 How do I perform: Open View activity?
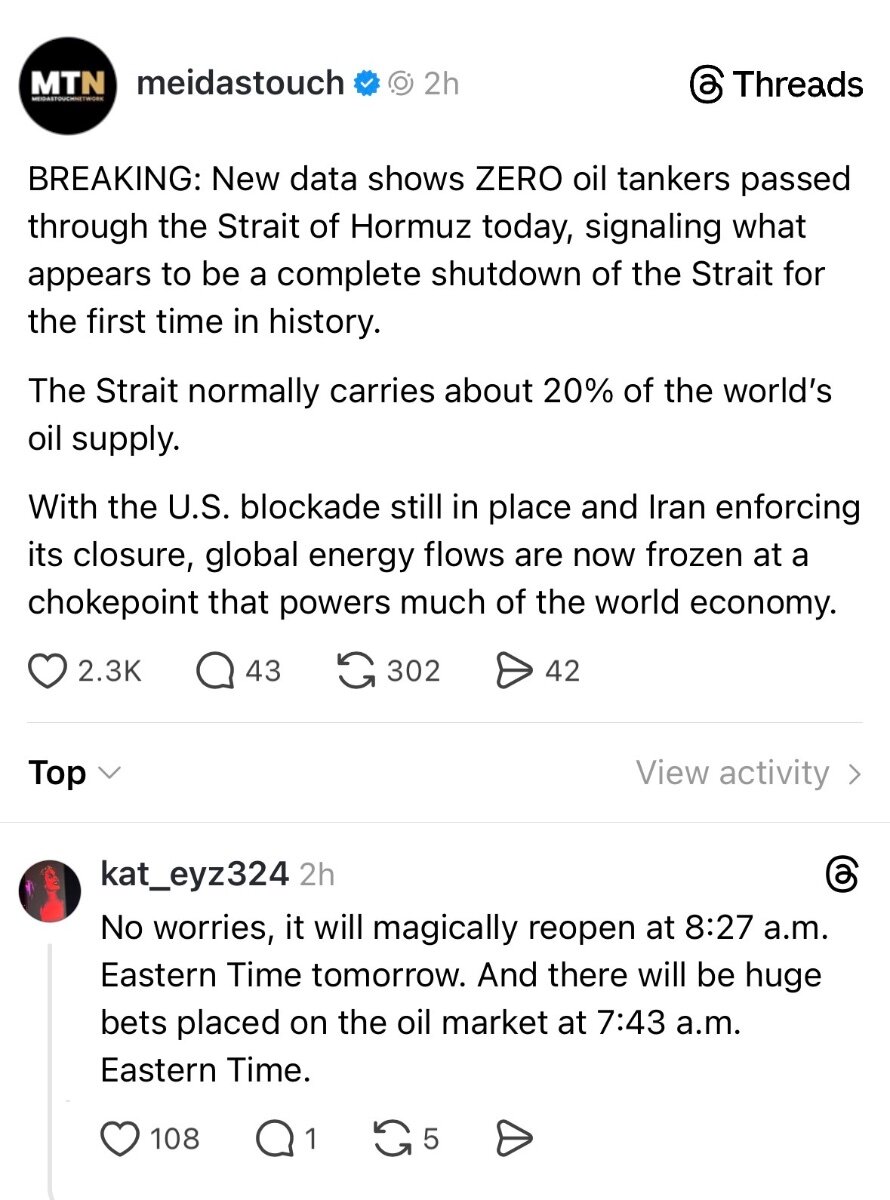click(748, 773)
